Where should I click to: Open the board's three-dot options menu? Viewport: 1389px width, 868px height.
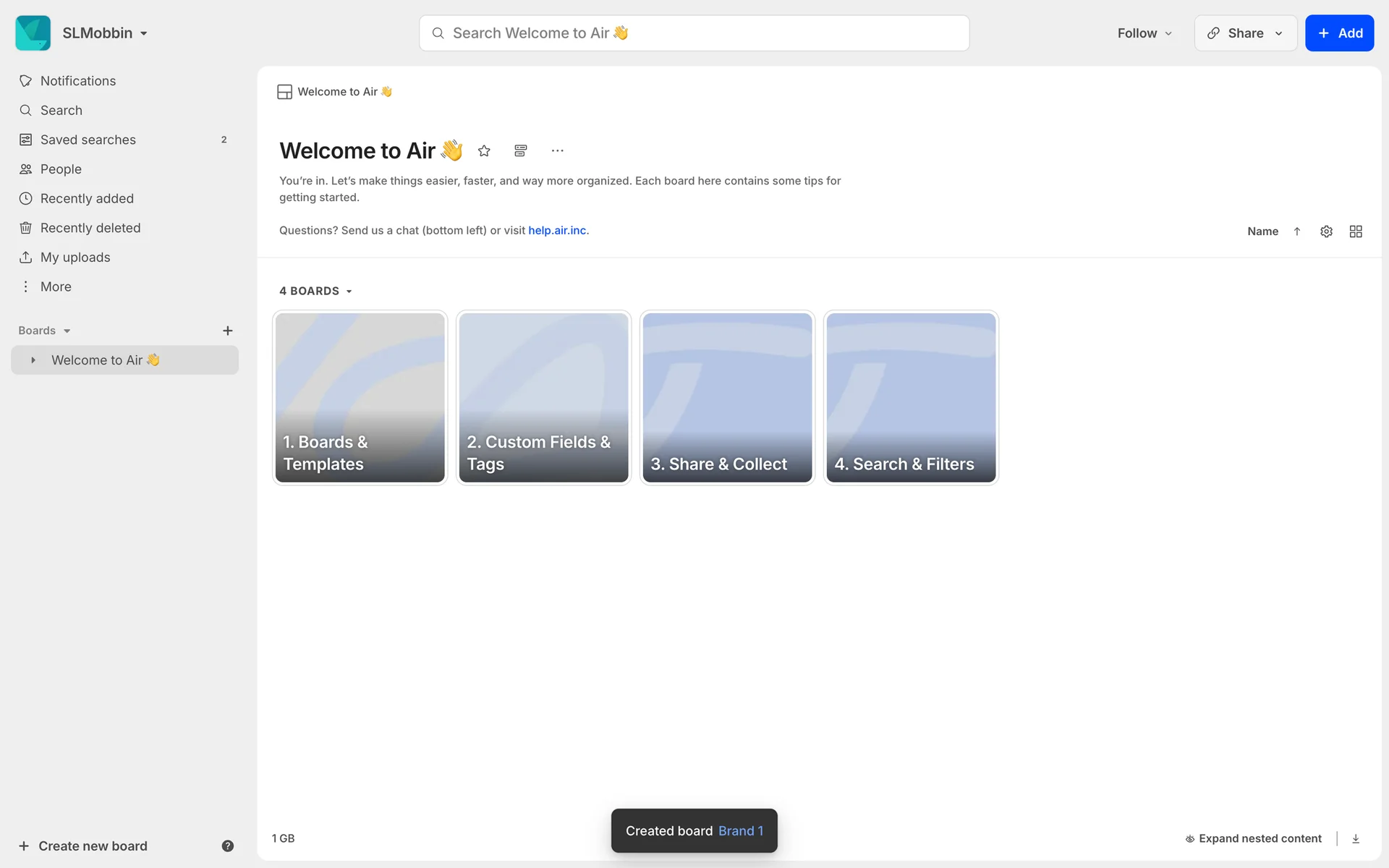click(557, 150)
